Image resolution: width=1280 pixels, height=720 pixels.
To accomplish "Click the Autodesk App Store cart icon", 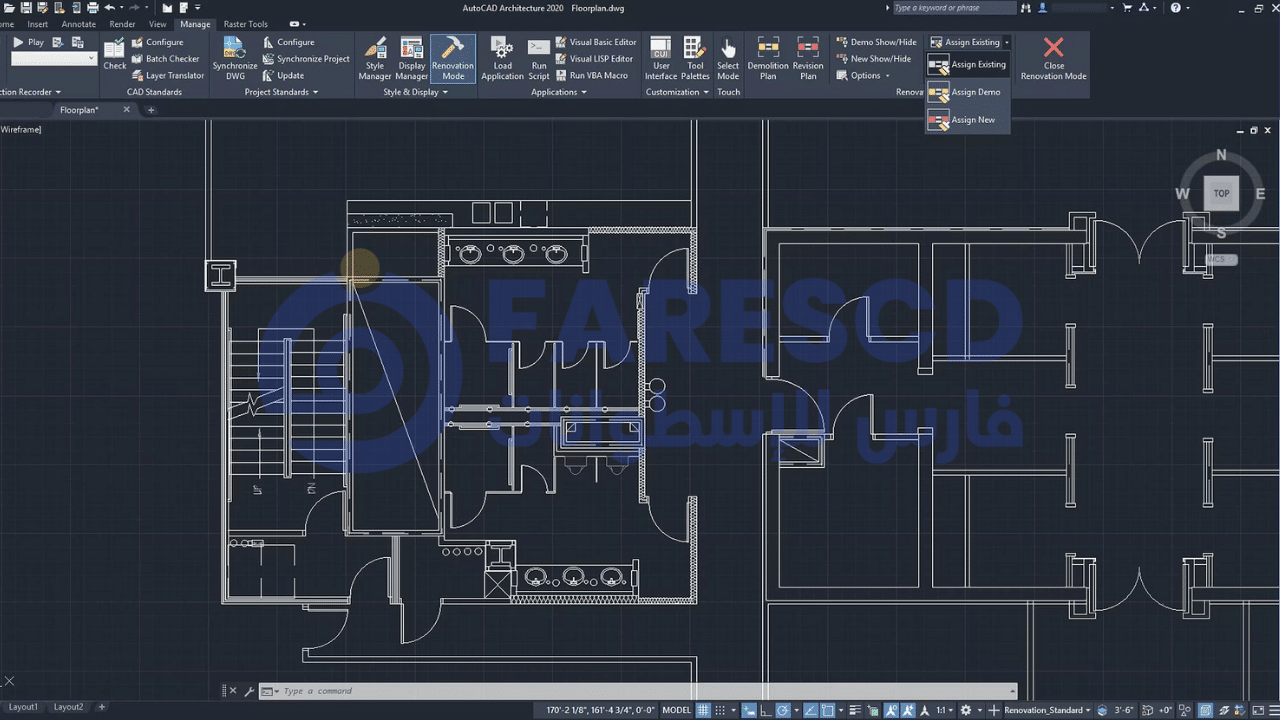I will pyautogui.click(x=1127, y=8).
